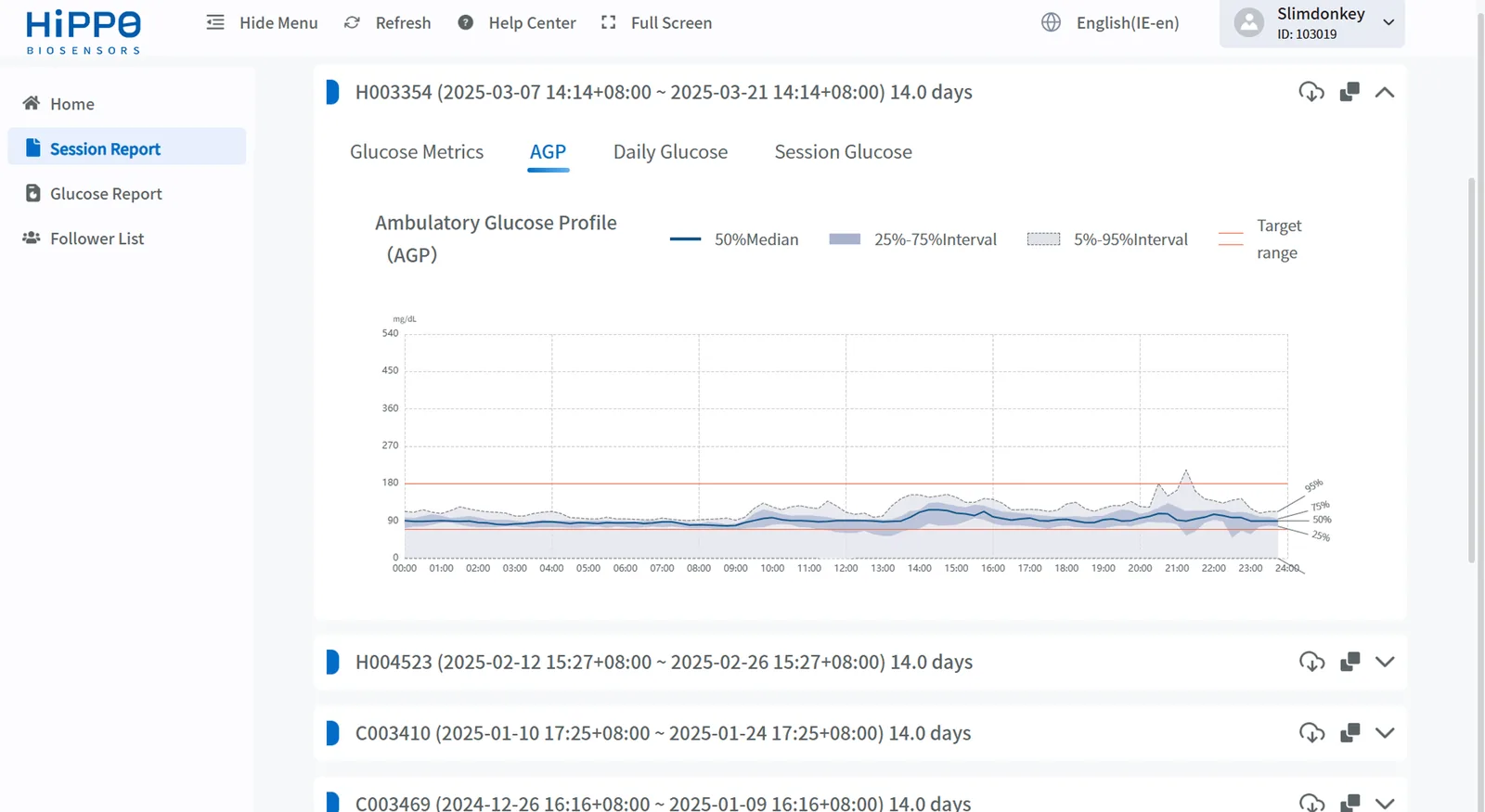
Task: Toggle the 25%-75%Interval legend series
Action: coord(912,239)
